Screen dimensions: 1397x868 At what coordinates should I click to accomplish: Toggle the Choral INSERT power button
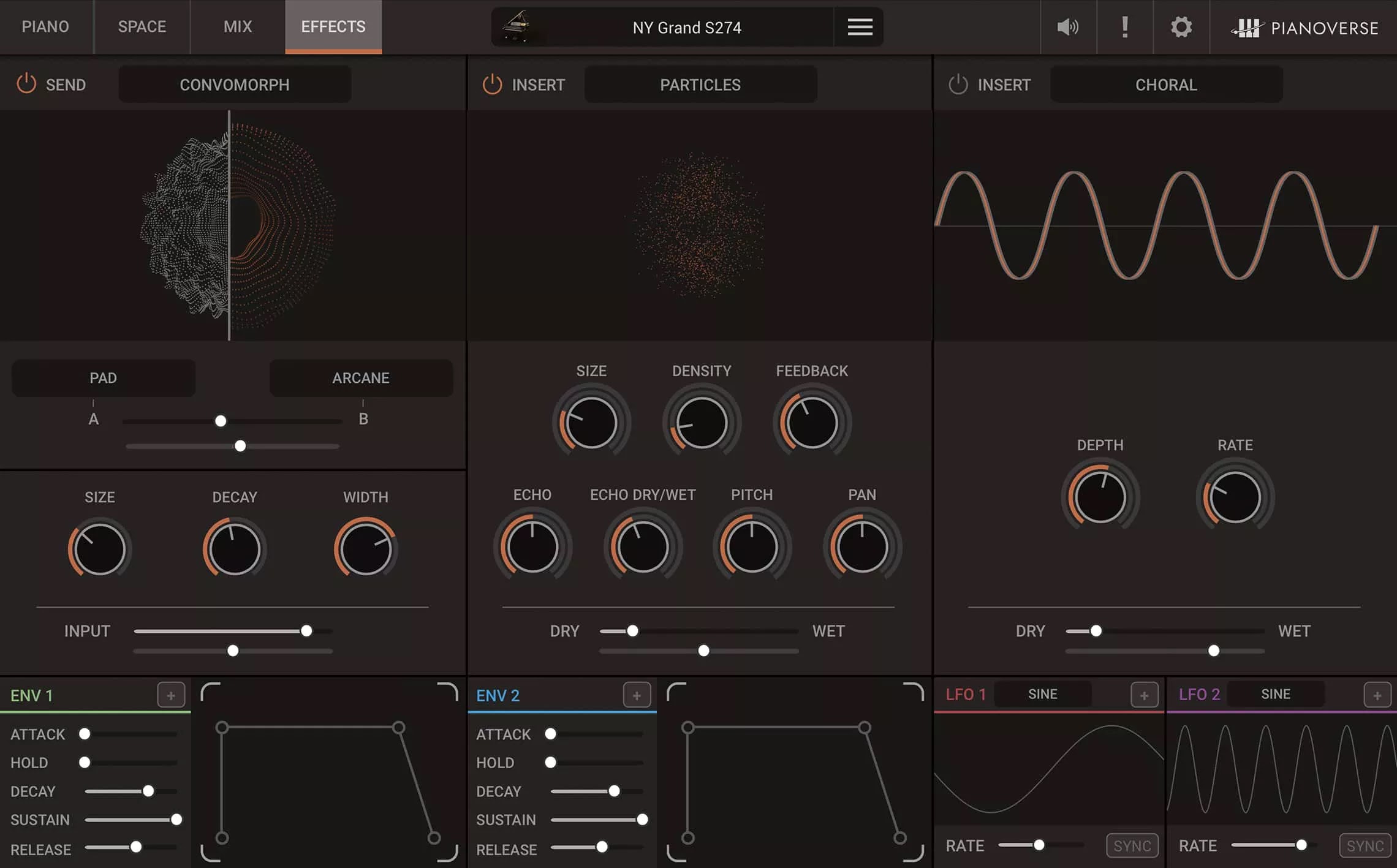[958, 85]
